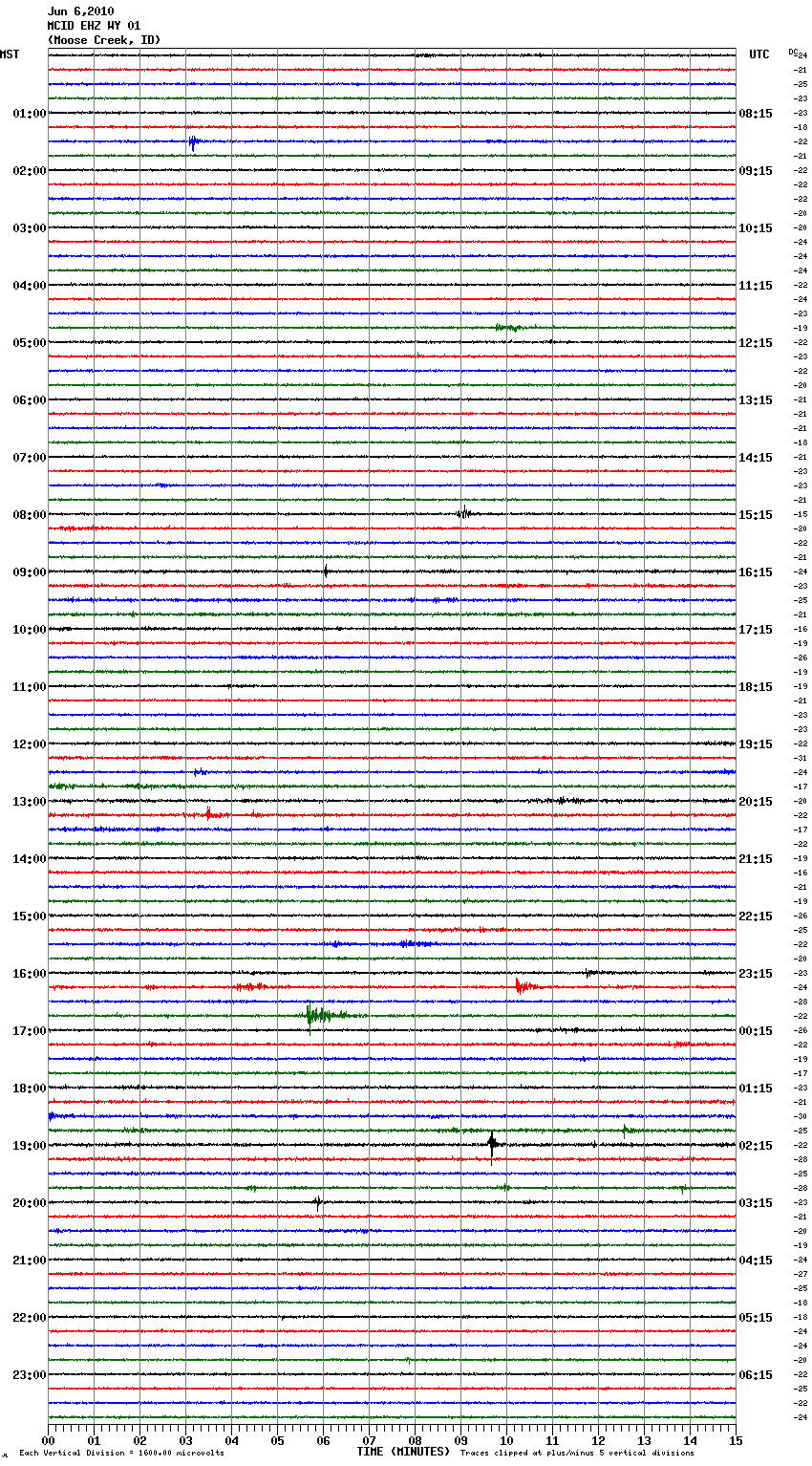Click the '17:00' MST hour label
This screenshot has width=812, height=1466.
(30, 1031)
